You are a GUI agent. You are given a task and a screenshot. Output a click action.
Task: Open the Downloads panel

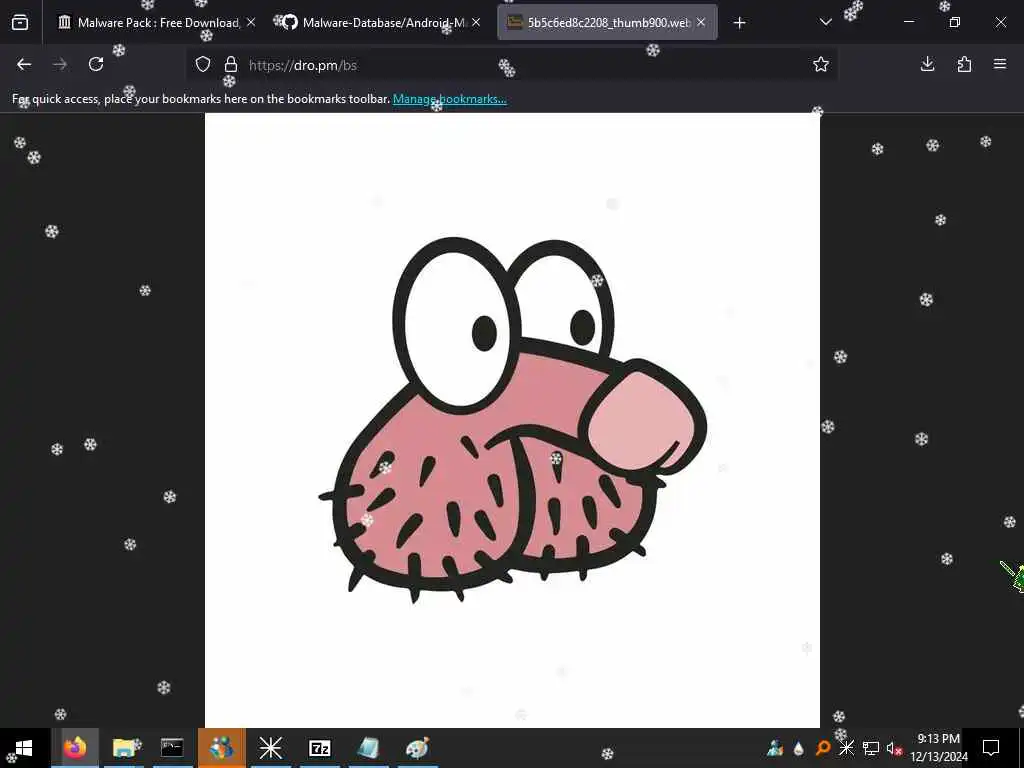(x=927, y=64)
